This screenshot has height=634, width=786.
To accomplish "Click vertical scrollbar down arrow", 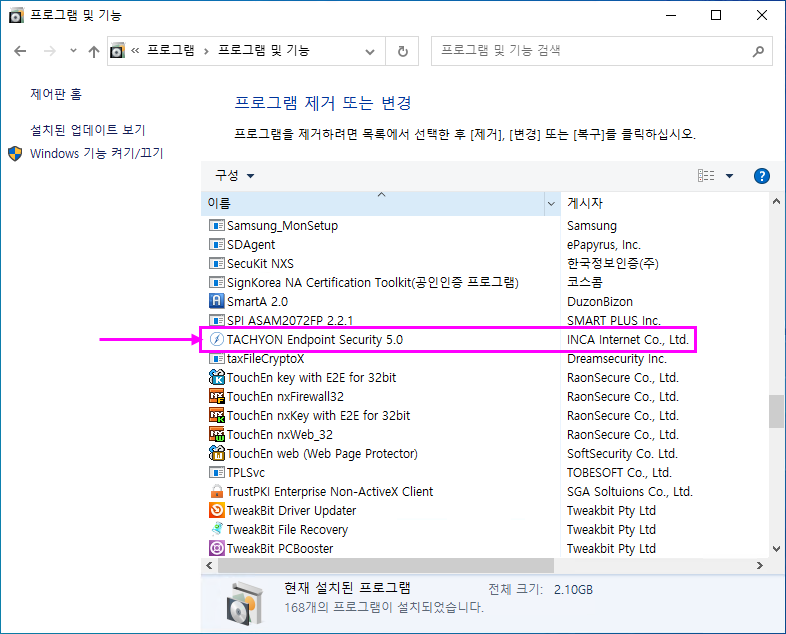I will (776, 549).
